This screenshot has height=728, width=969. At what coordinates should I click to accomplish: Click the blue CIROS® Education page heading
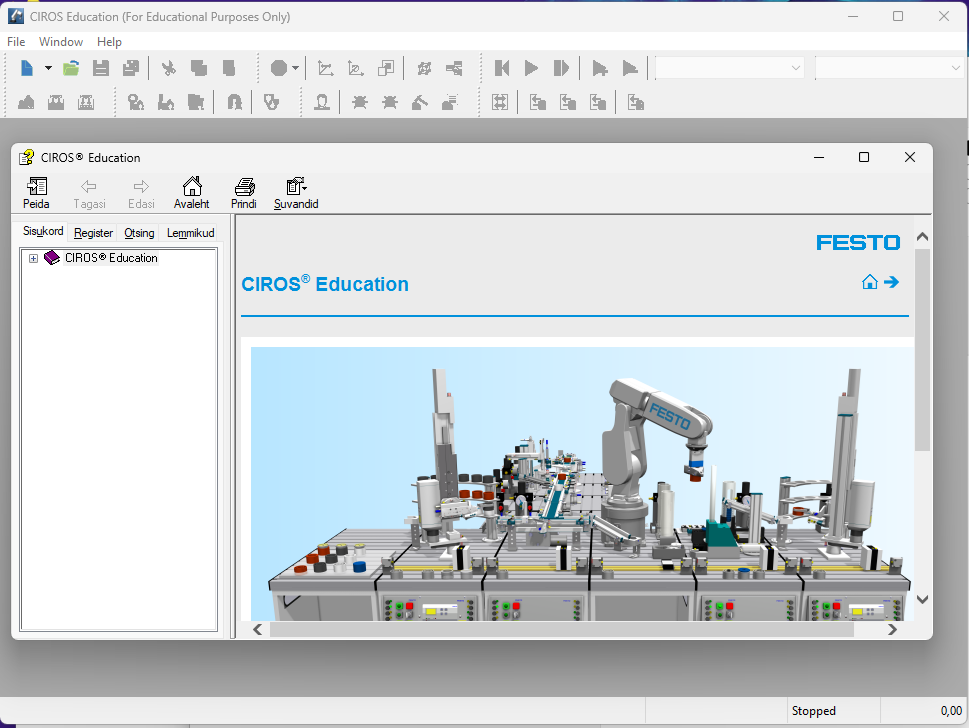click(325, 284)
